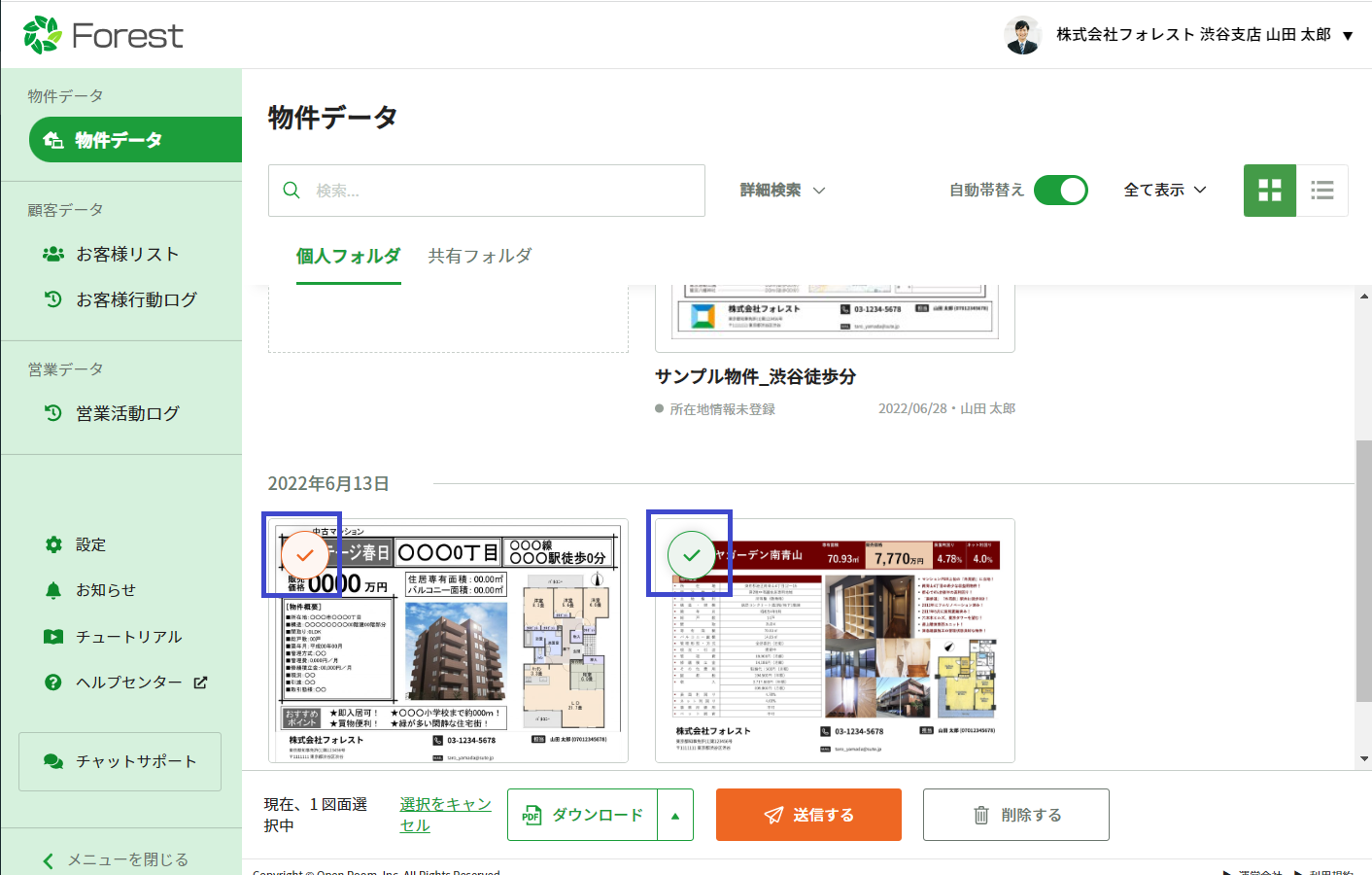The width and height of the screenshot is (1372, 875).
Task: Open お客様リスト customer list
Action: (126, 254)
